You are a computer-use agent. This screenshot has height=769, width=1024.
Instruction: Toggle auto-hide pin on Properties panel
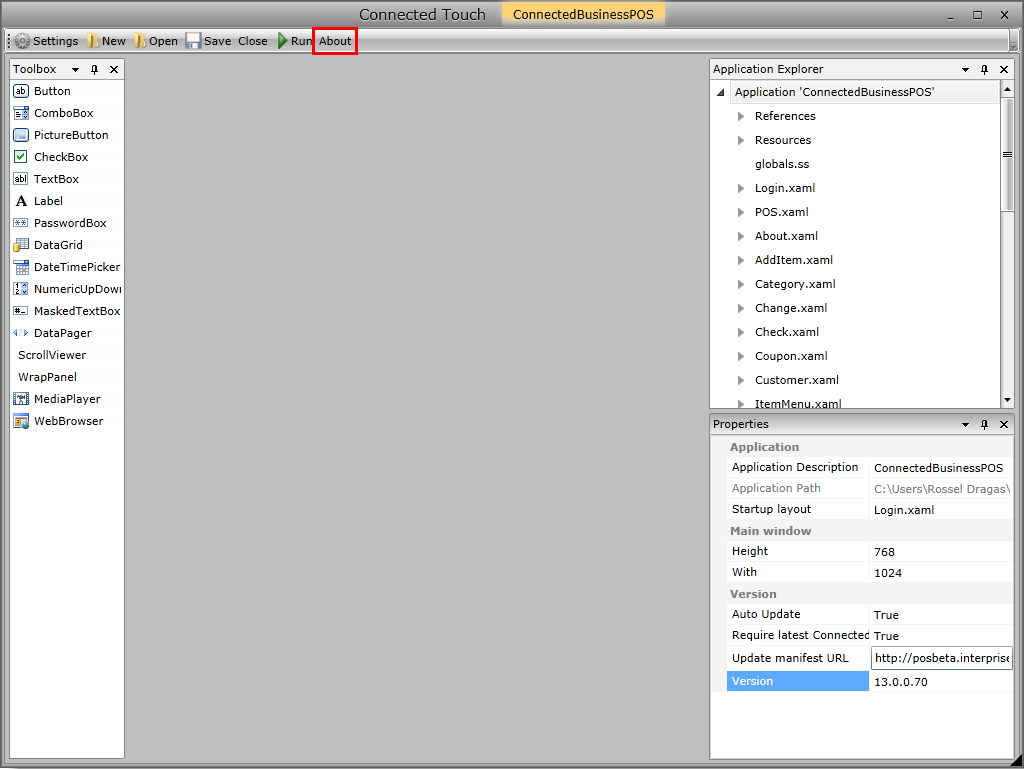click(984, 425)
